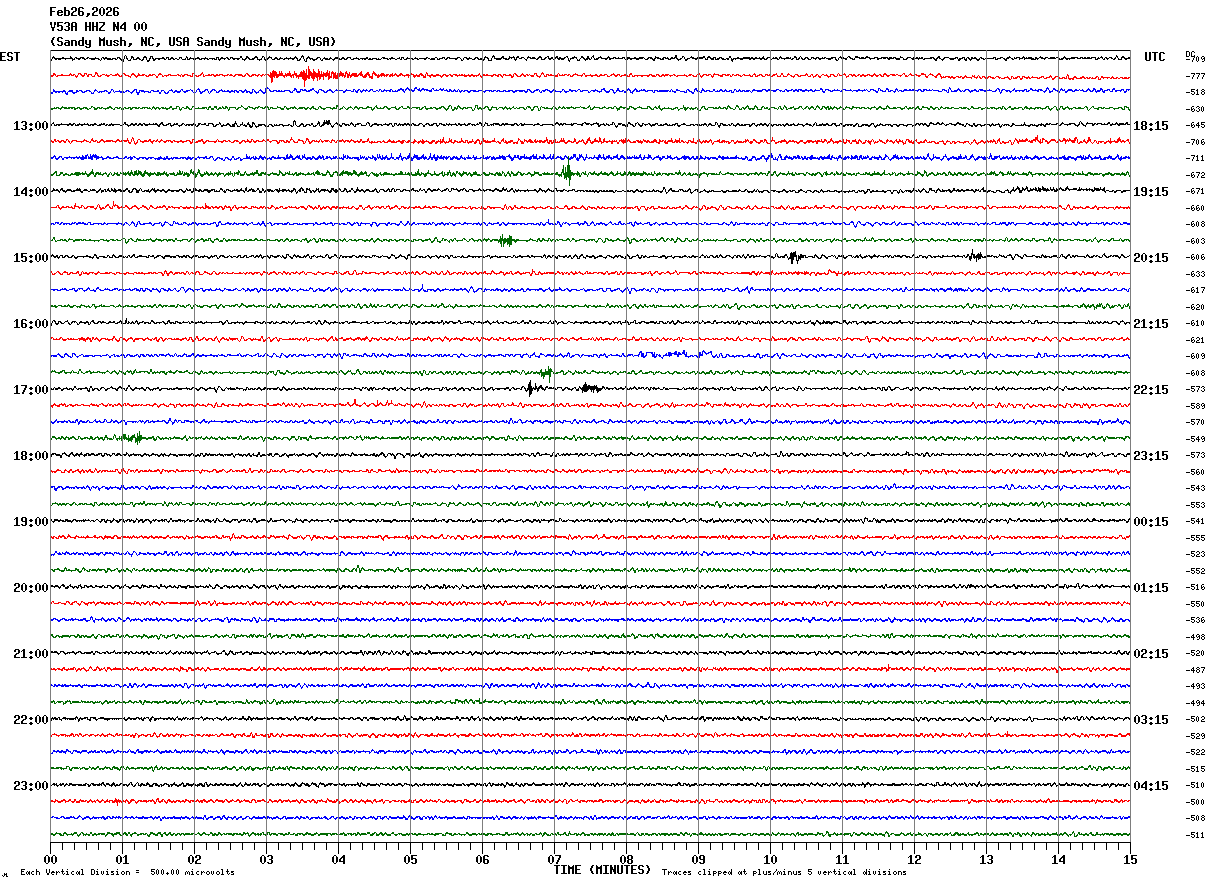Click the DC offset value -711
The image size is (1210, 886).
point(1195,159)
